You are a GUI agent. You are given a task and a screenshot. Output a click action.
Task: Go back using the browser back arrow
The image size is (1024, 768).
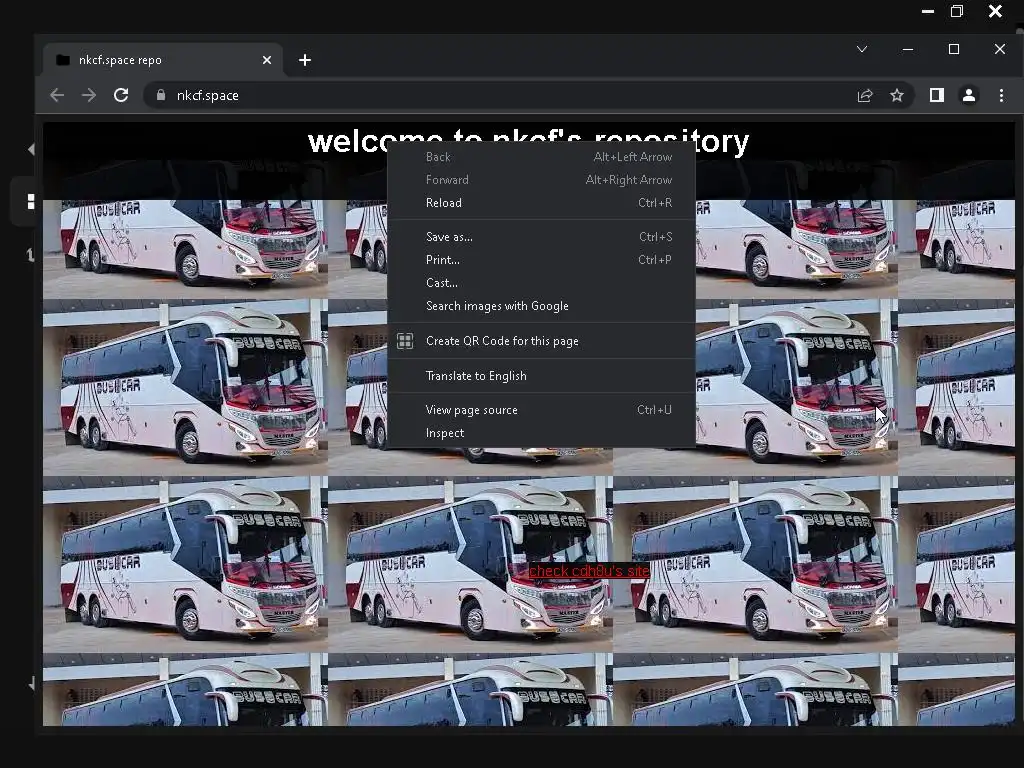click(x=57, y=95)
